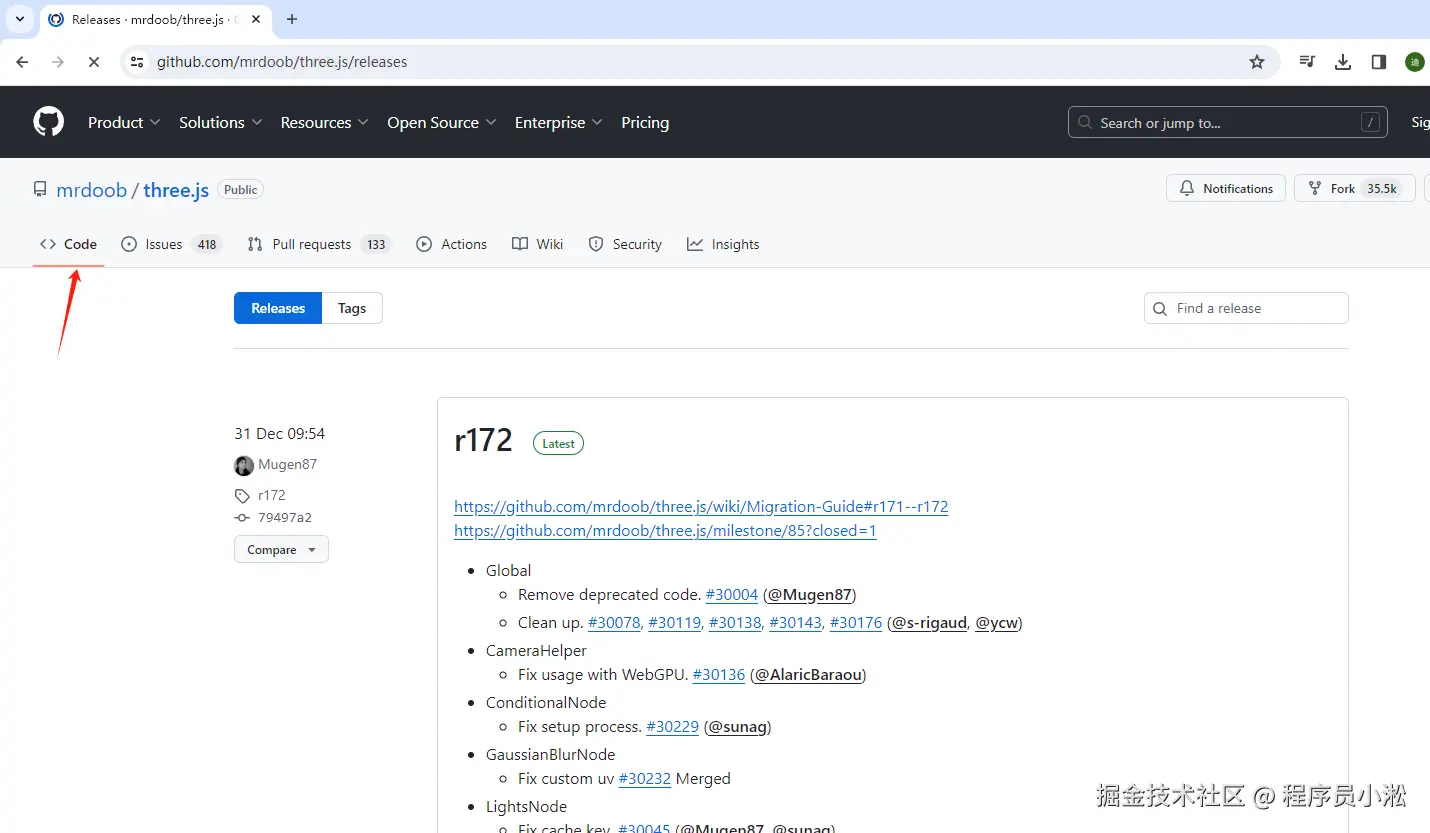
Task: Open pull request #30232
Action: tap(645, 778)
